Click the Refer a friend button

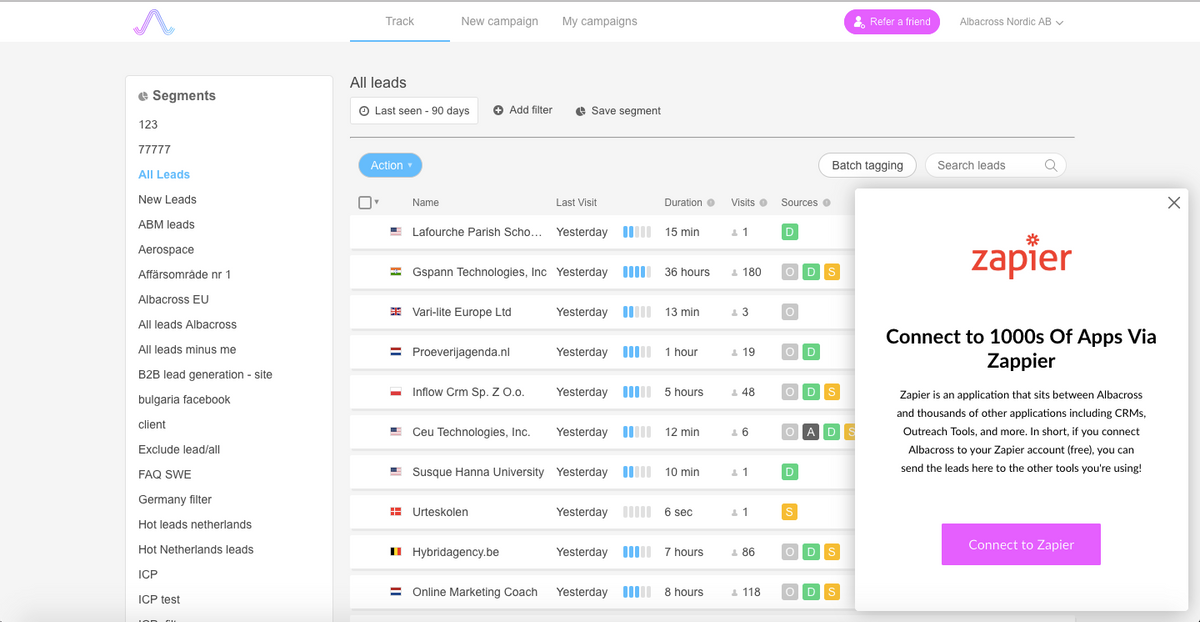tap(892, 22)
